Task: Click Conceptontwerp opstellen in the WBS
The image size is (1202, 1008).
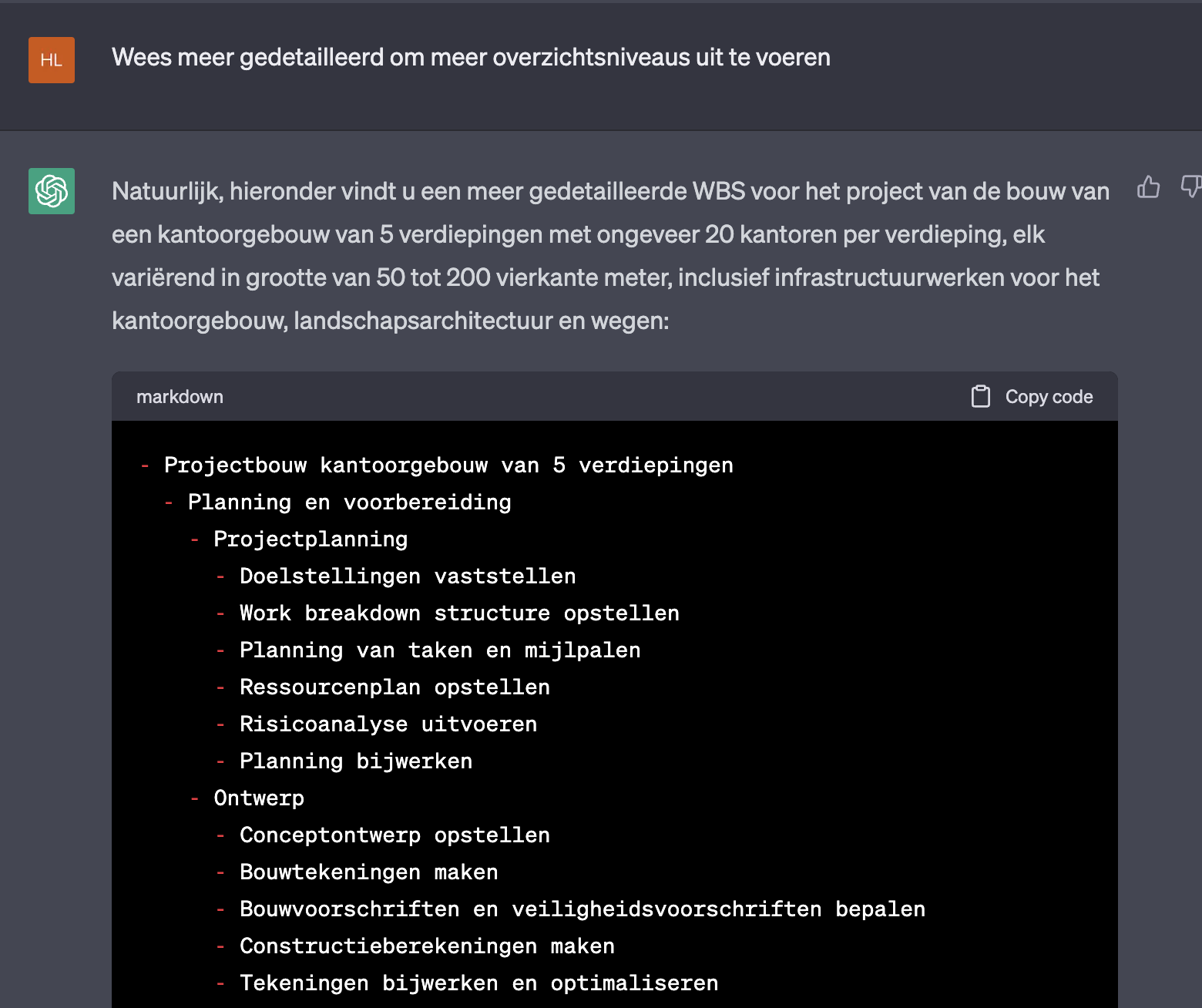Action: (x=394, y=835)
